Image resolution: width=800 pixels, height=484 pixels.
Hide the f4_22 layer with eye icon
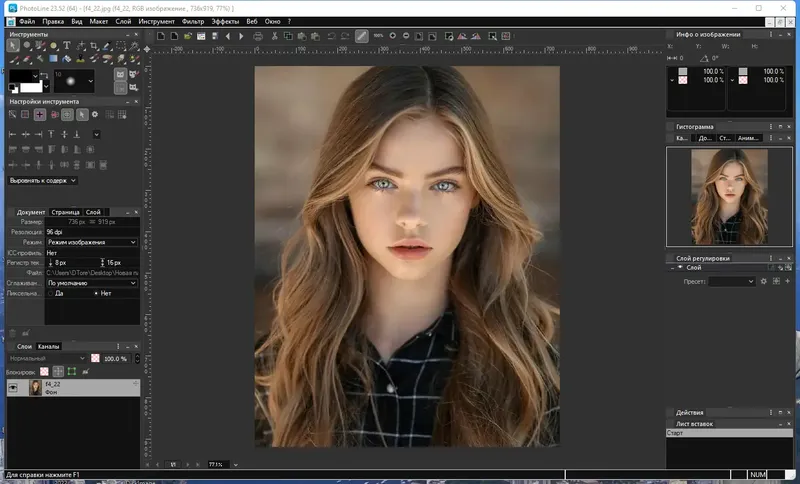click(13, 387)
